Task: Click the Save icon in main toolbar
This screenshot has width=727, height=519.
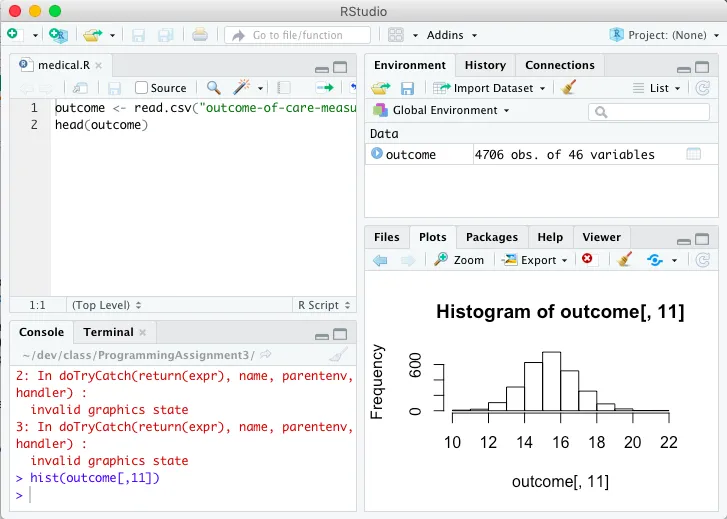Action: click(x=138, y=35)
